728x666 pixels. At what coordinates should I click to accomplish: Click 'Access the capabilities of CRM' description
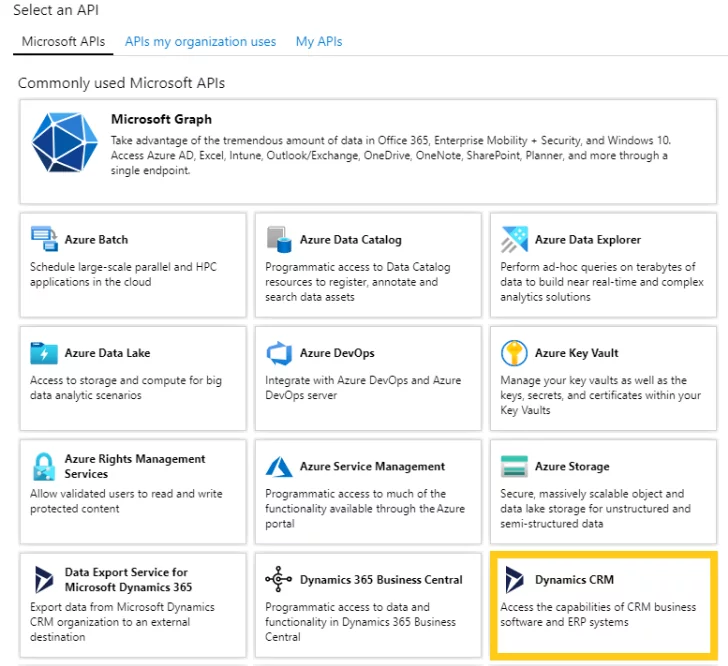(598, 614)
